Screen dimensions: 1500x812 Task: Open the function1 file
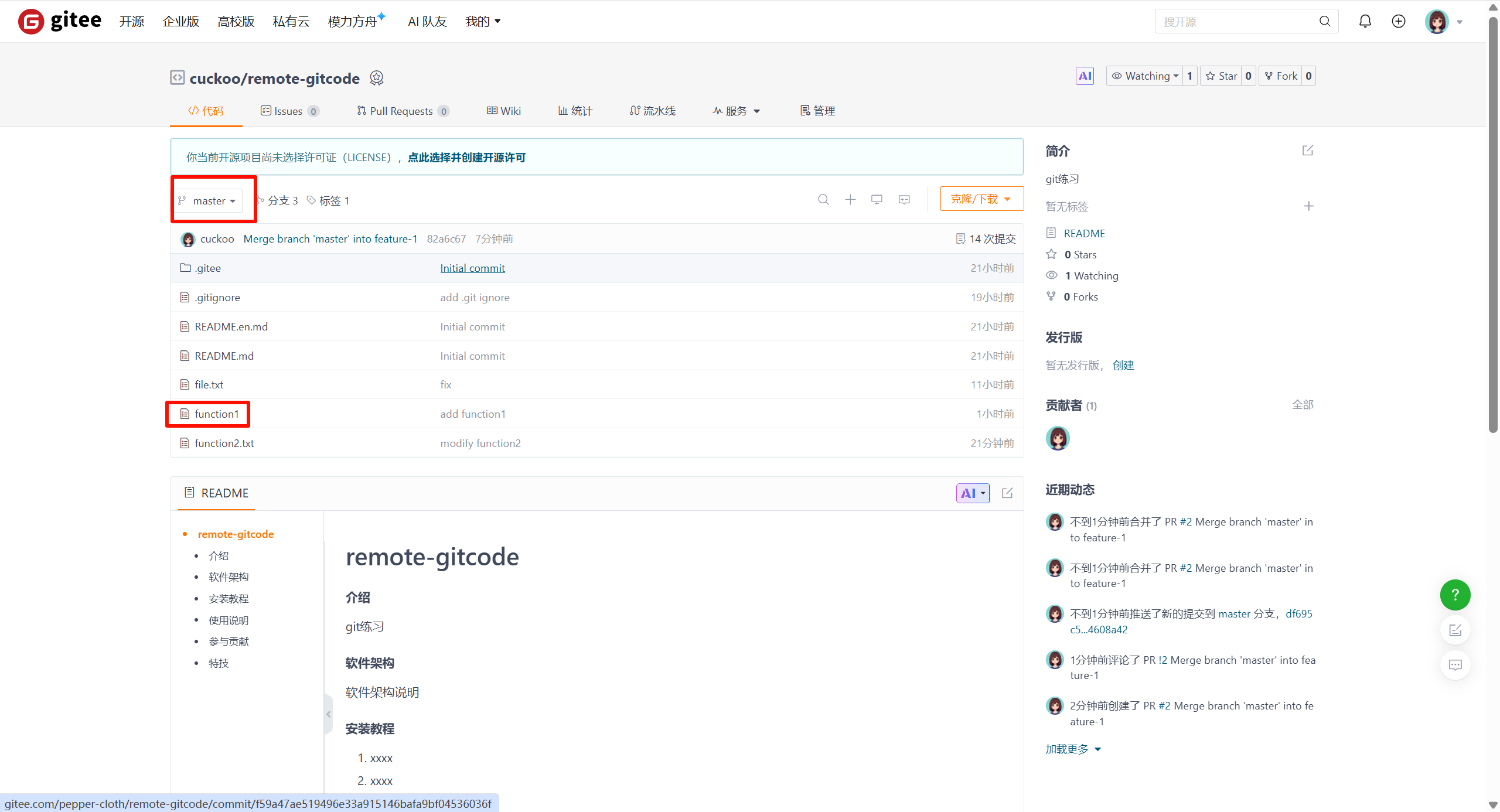point(216,414)
